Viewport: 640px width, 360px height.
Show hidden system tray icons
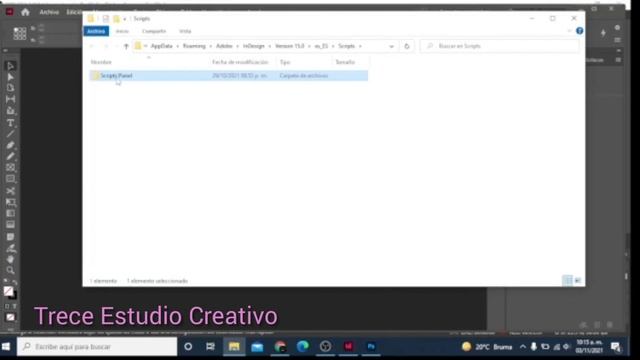click(x=523, y=347)
